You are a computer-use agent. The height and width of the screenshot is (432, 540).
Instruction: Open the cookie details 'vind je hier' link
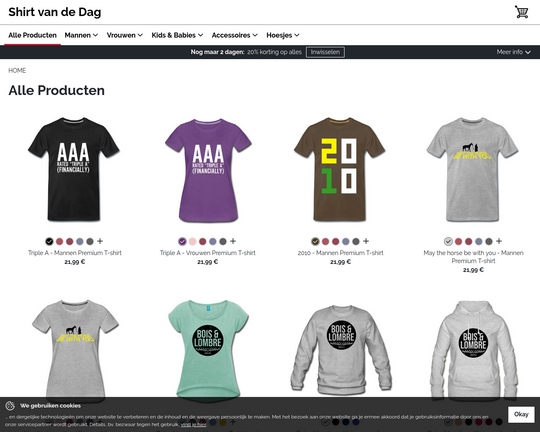[x=194, y=424]
